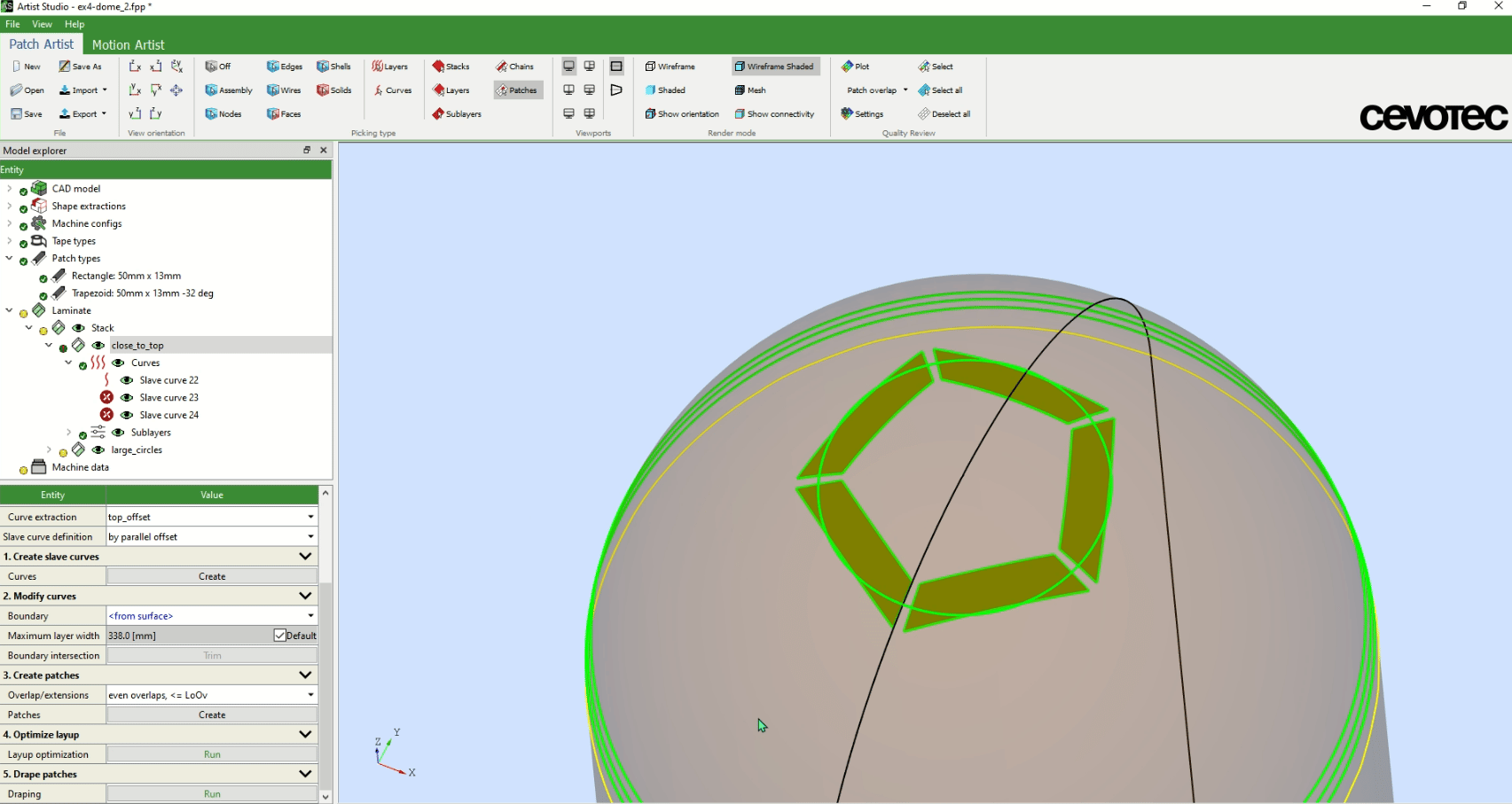Click the Plot tool
The width and height of the screenshot is (1512, 804).
[855, 66]
